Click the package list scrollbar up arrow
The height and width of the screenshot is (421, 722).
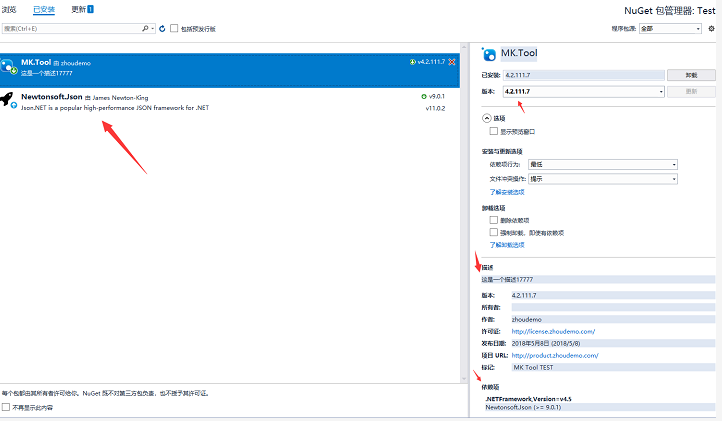(x=464, y=47)
